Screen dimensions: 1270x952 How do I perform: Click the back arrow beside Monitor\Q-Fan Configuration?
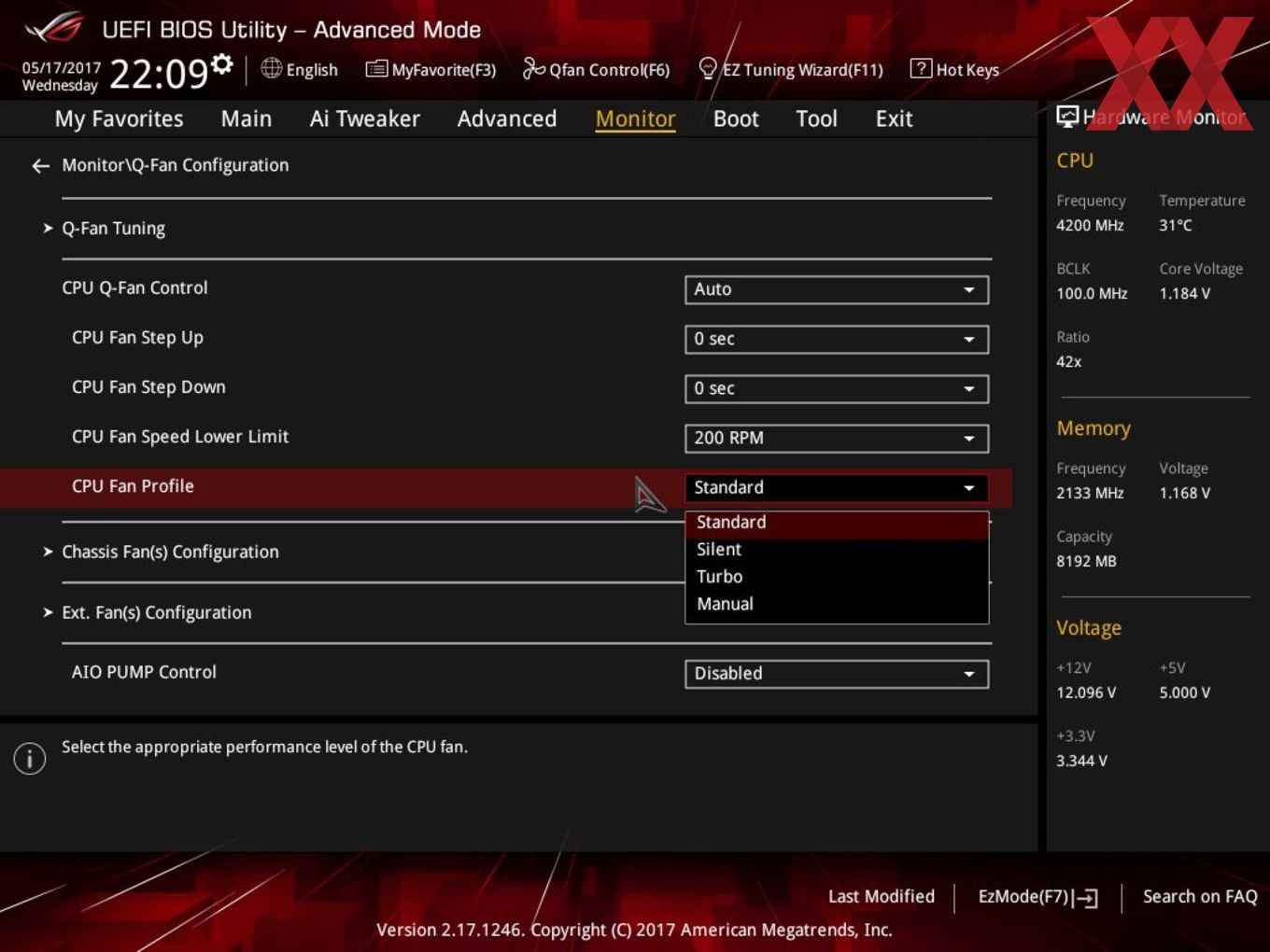(40, 166)
